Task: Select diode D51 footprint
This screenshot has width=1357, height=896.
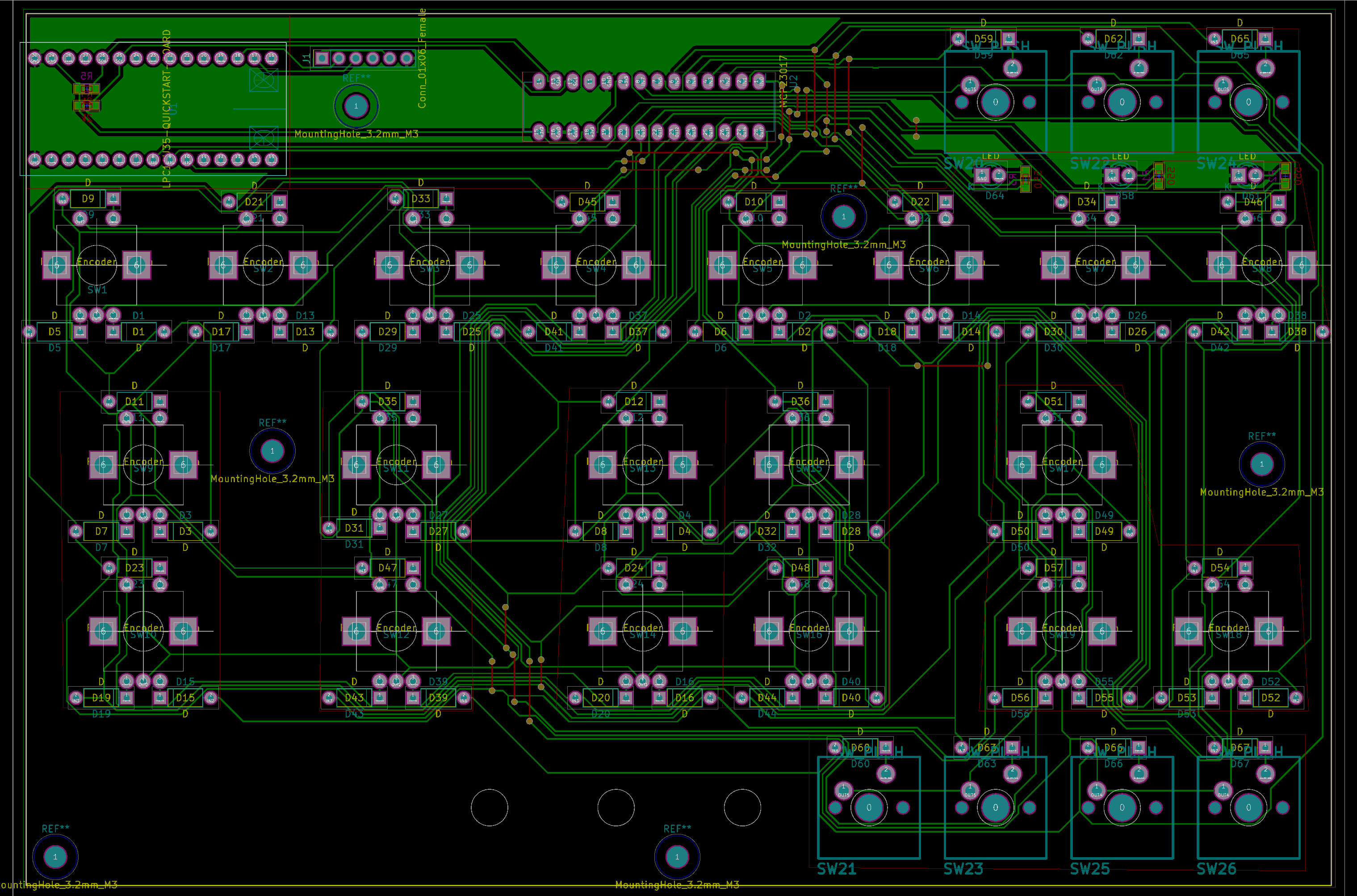Action: click(1053, 402)
